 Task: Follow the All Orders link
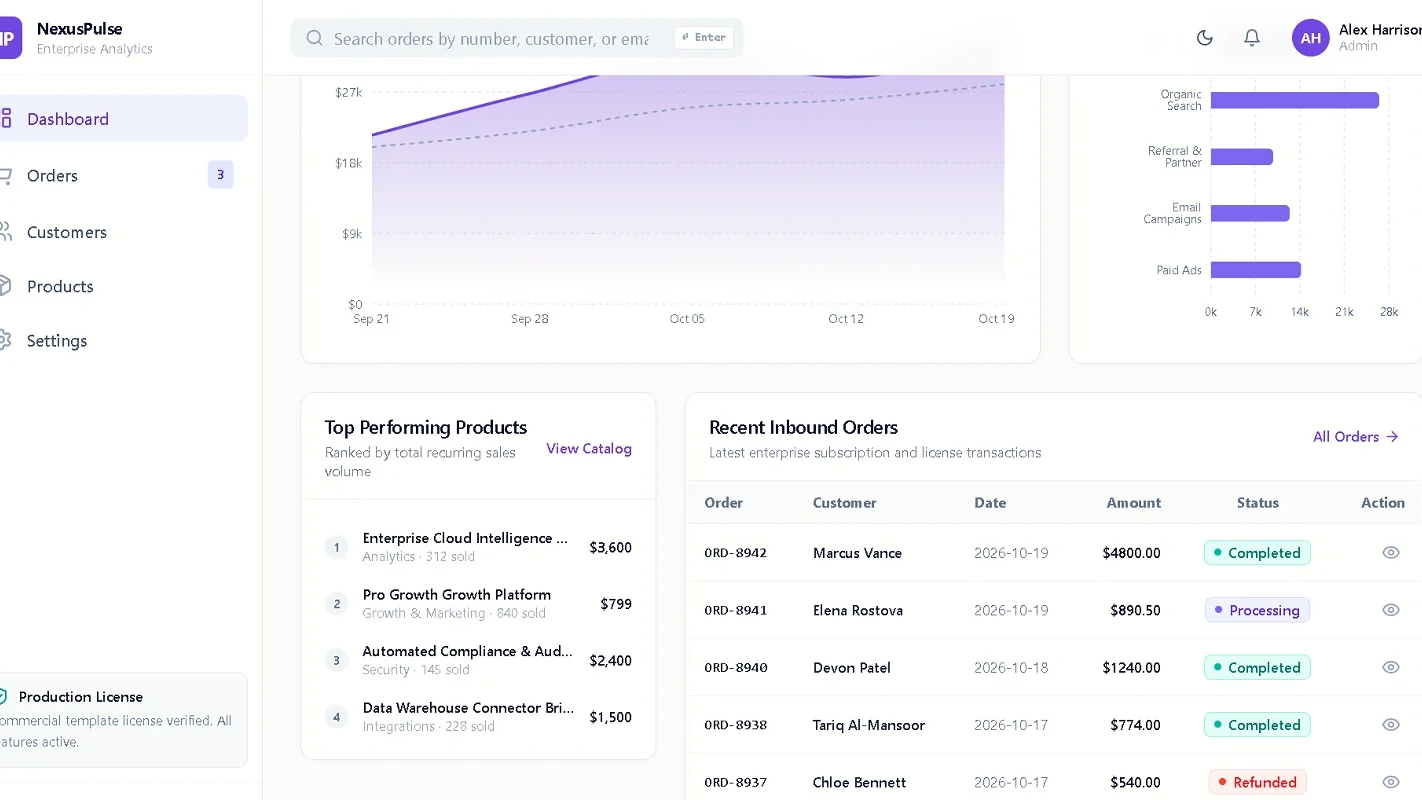click(1355, 437)
